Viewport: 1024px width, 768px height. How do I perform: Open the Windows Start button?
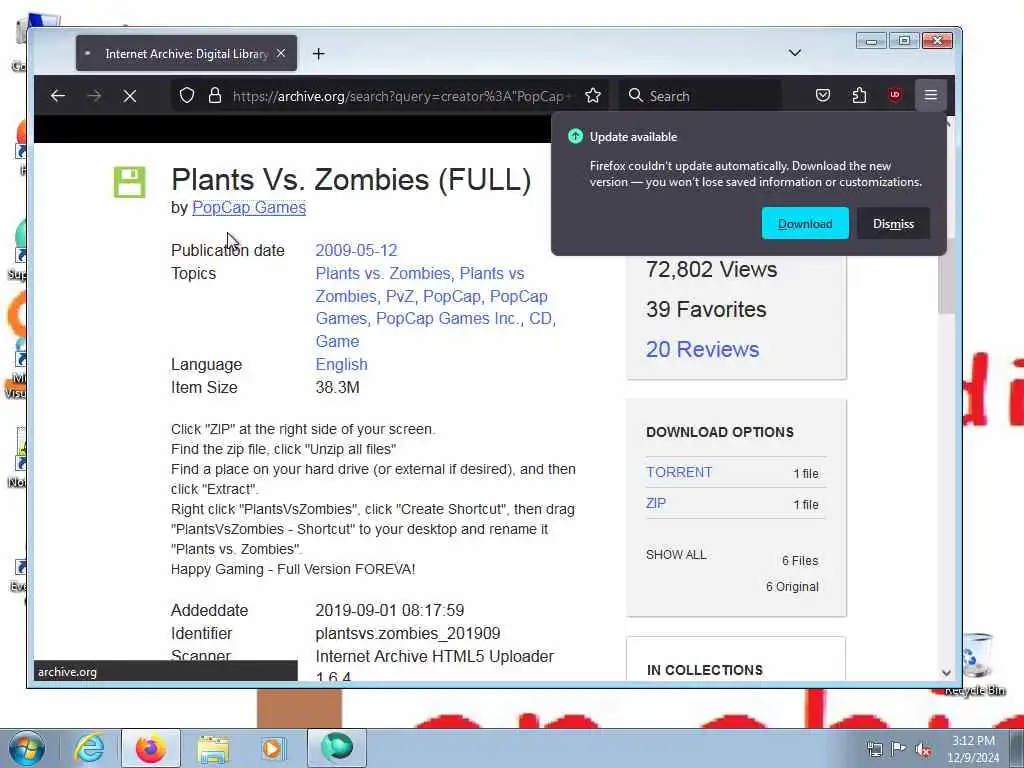[x=27, y=748]
